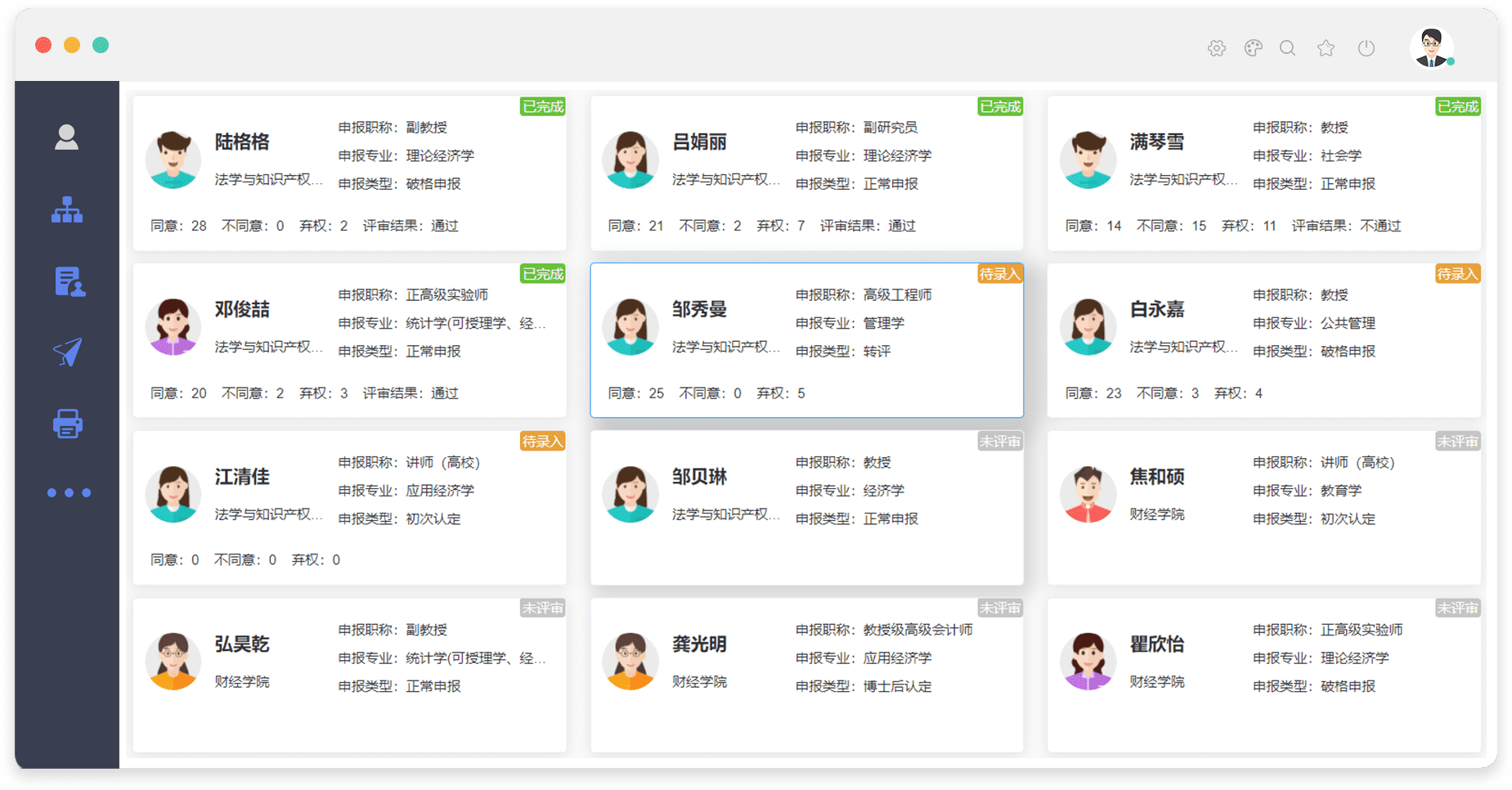This screenshot has width=1512, height=790.
Task: Open the theme palette icon
Action: 1254,48
